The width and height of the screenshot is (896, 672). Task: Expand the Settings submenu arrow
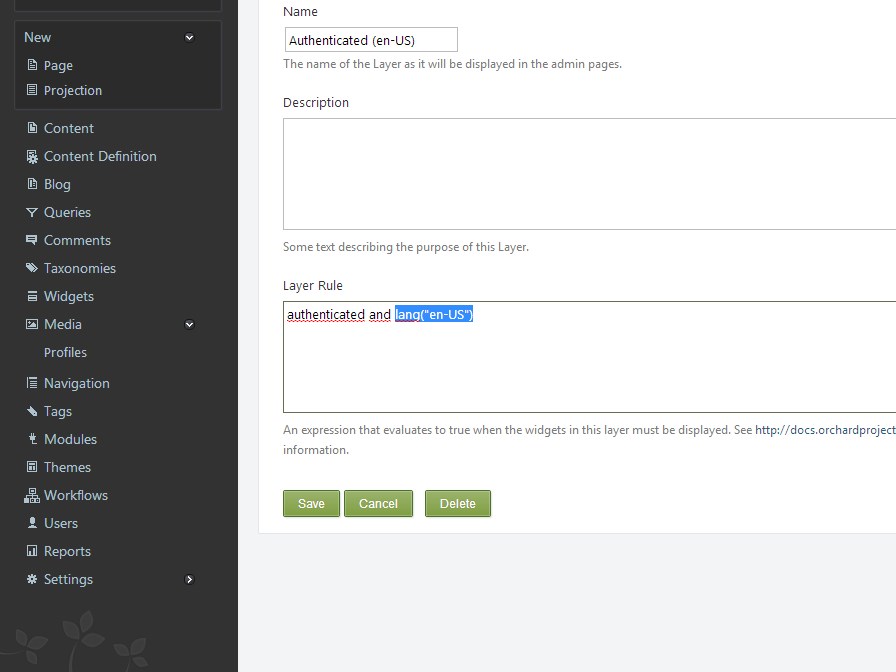[189, 579]
